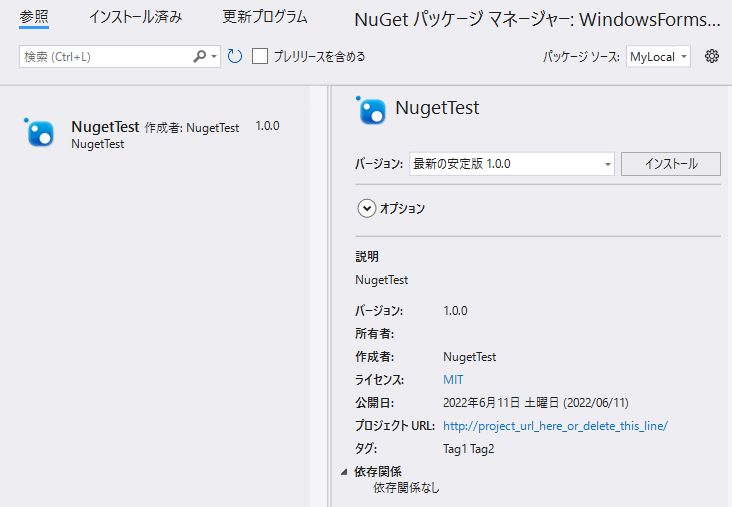Click the magnifier search icon
Screen dimensions: 732x507
[x=199, y=56]
